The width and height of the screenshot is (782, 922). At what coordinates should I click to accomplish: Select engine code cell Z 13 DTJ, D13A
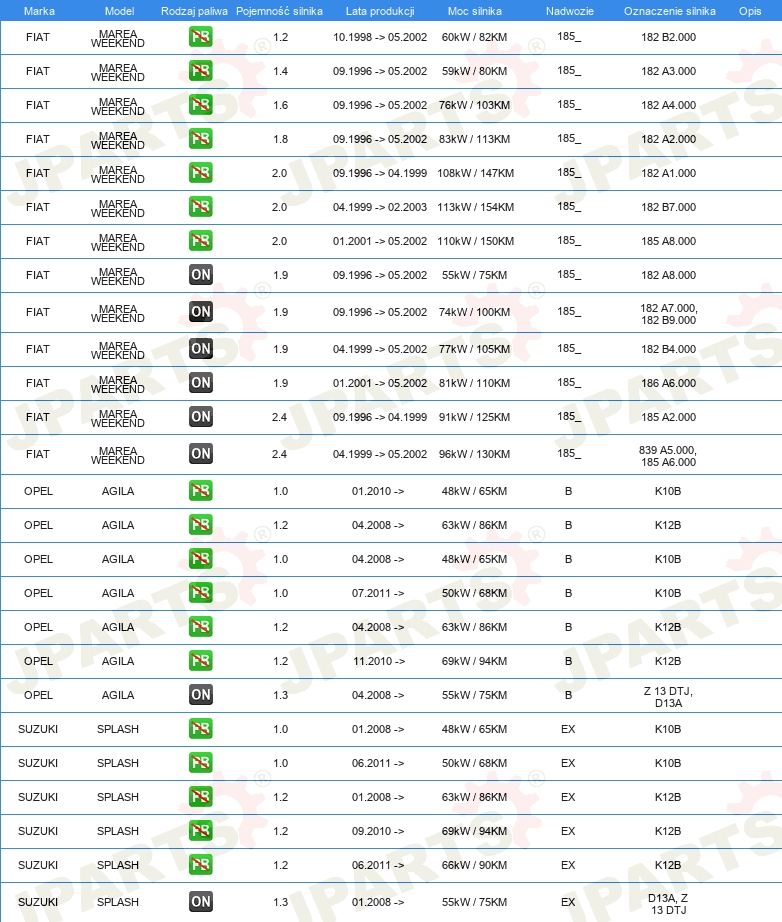[669, 697]
